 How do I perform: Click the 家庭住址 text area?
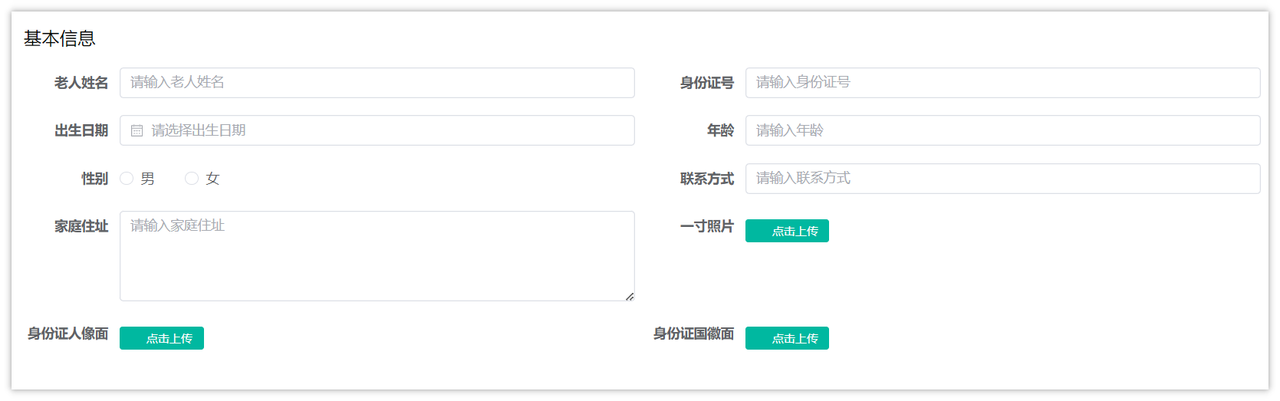pos(377,256)
